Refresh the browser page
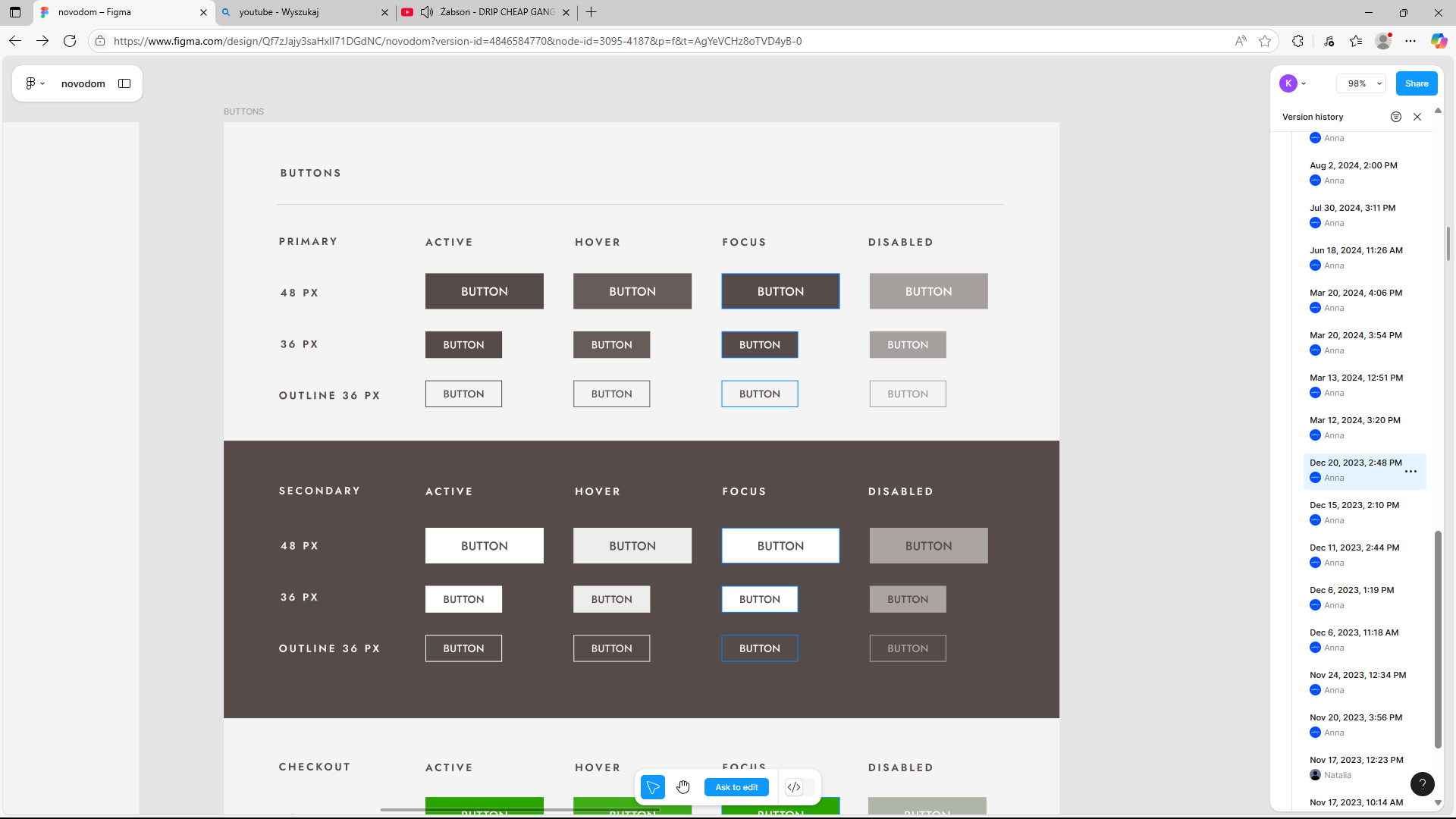The image size is (1456, 819). pyautogui.click(x=70, y=41)
